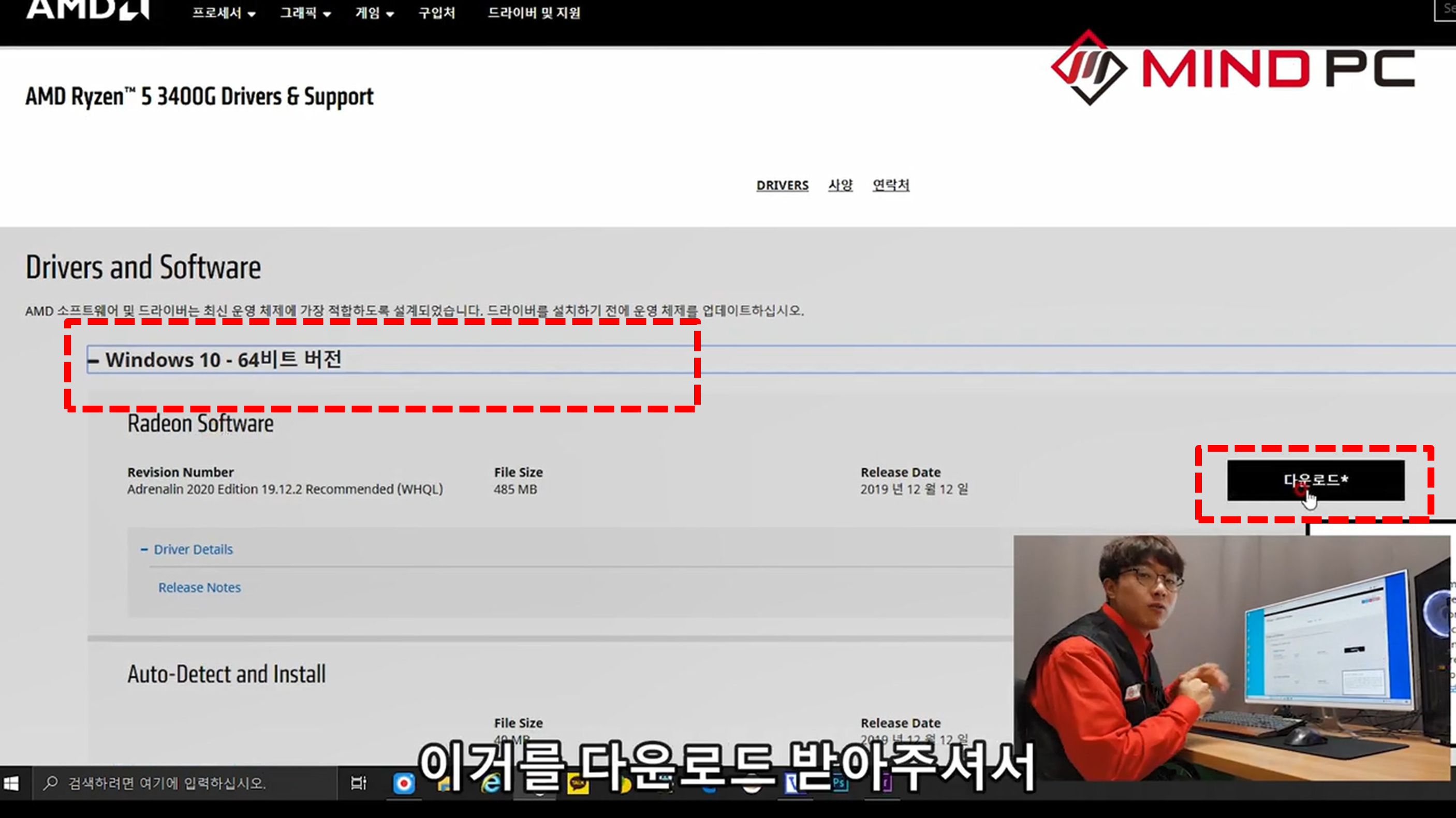The width and height of the screenshot is (1456, 818).
Task: Open the 드라이버 및 지원 menu item
Action: coord(534,13)
